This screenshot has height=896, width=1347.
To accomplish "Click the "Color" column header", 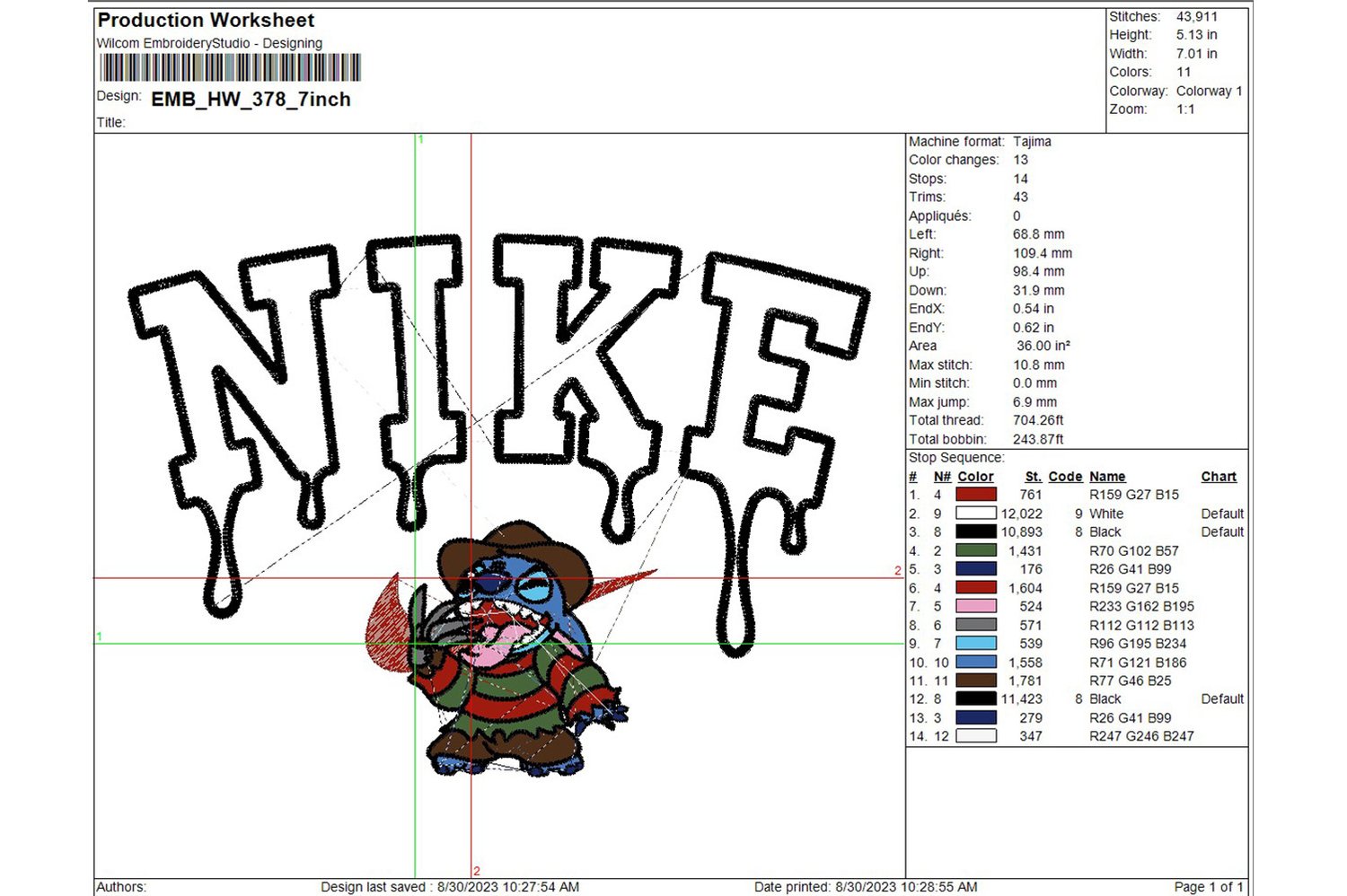I will click(975, 477).
